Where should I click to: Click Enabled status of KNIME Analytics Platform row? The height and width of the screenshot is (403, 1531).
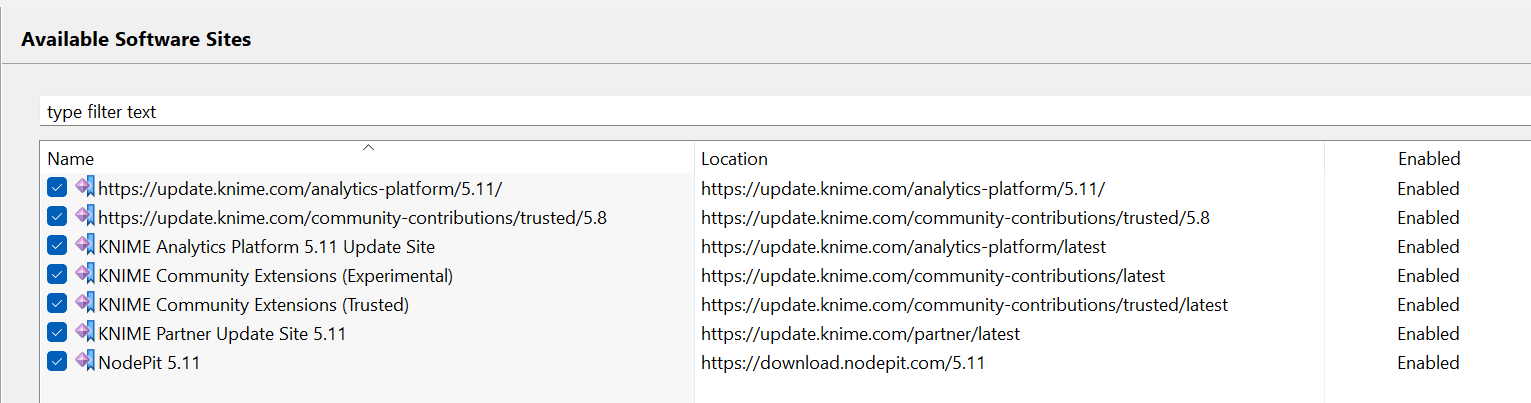(1428, 247)
